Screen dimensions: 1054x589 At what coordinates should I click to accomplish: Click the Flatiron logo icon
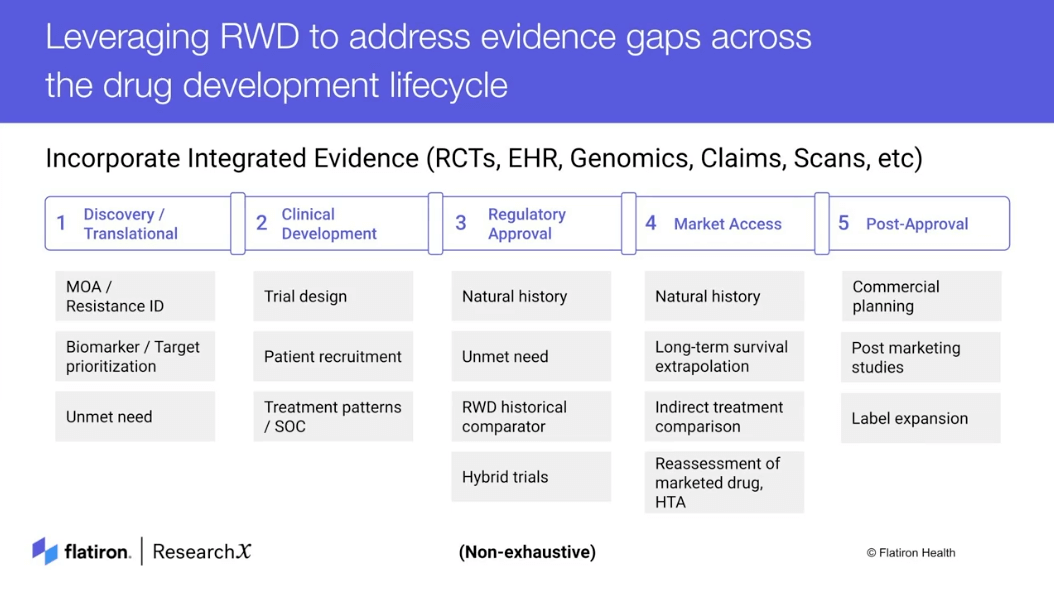(45, 551)
